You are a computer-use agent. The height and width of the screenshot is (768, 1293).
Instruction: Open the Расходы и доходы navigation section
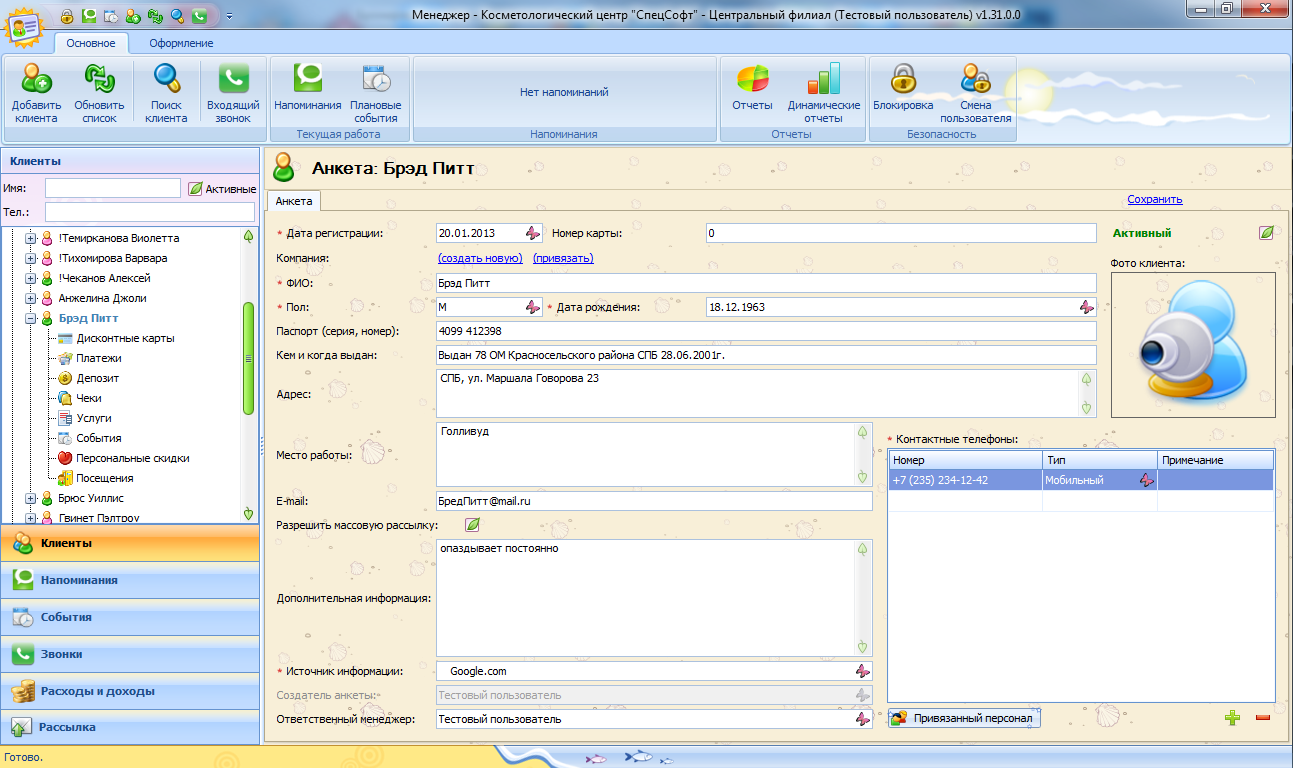point(98,691)
